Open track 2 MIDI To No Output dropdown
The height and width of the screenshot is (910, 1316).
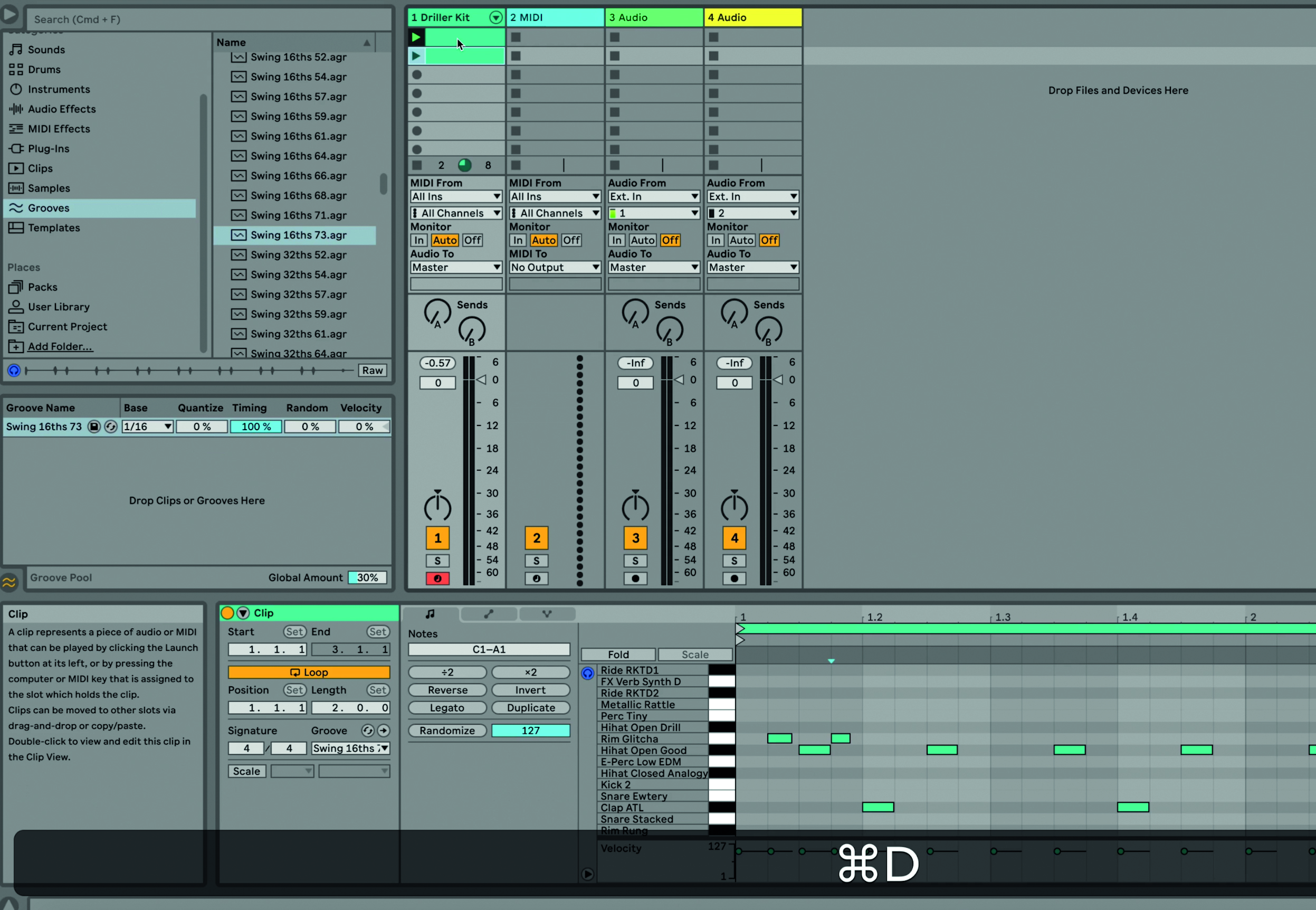pyautogui.click(x=555, y=268)
